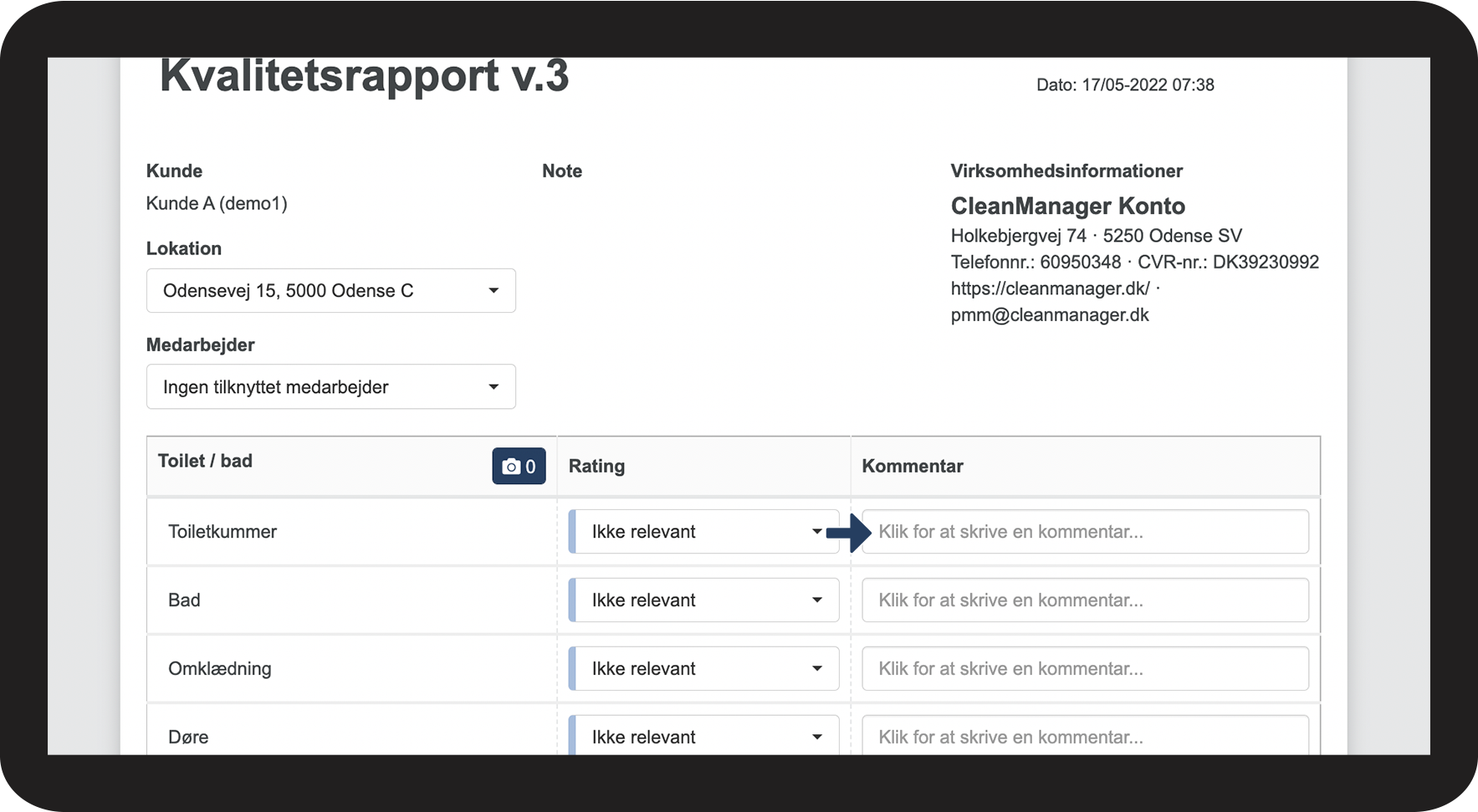Image resolution: width=1478 pixels, height=812 pixels.
Task: Click the Toiletkummer row label
Action: pos(222,532)
